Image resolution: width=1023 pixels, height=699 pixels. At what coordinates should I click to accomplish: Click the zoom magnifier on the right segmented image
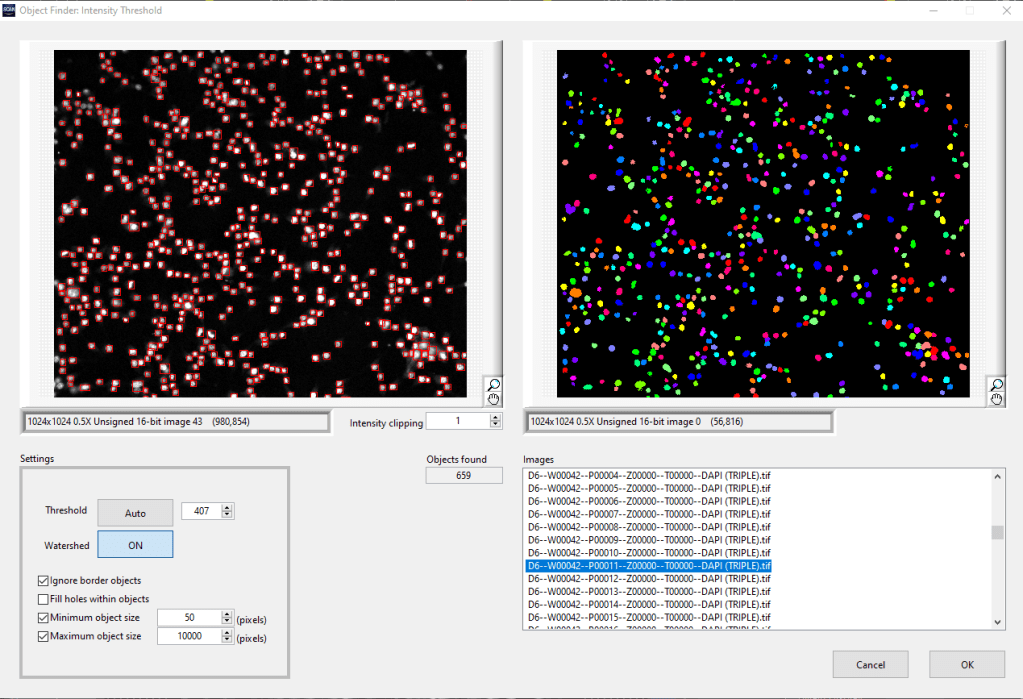pyautogui.click(x=995, y=385)
